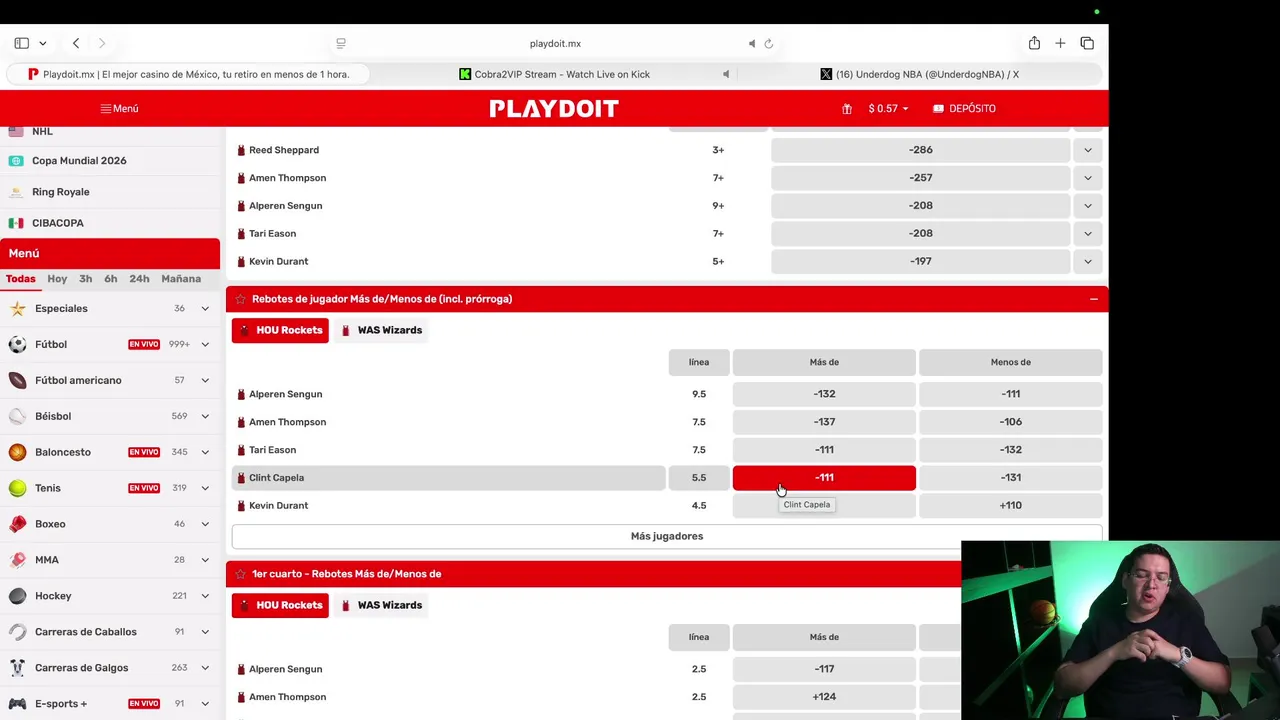Image resolution: width=1280 pixels, height=720 pixels.
Task: Select the 24h time filter tab
Action: [139, 279]
